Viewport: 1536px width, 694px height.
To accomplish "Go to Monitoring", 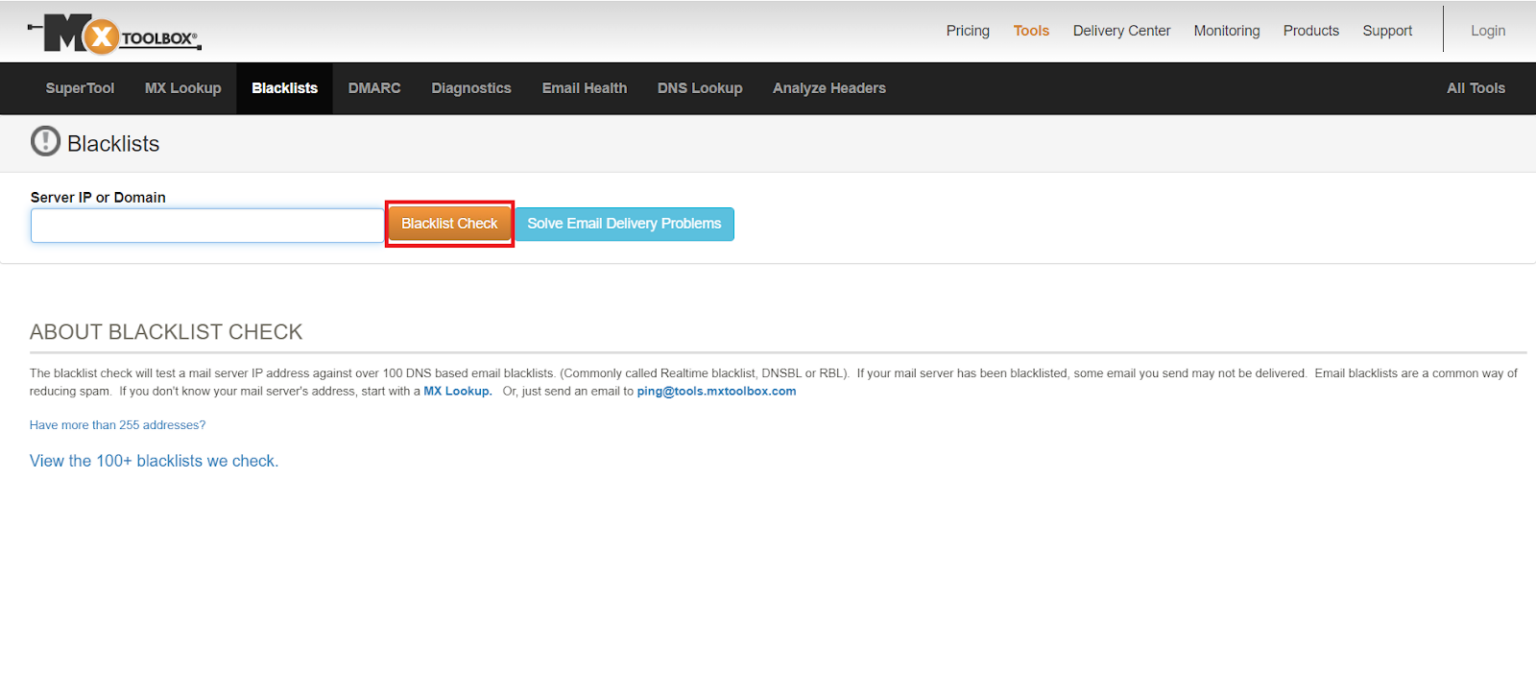I will click(1226, 30).
